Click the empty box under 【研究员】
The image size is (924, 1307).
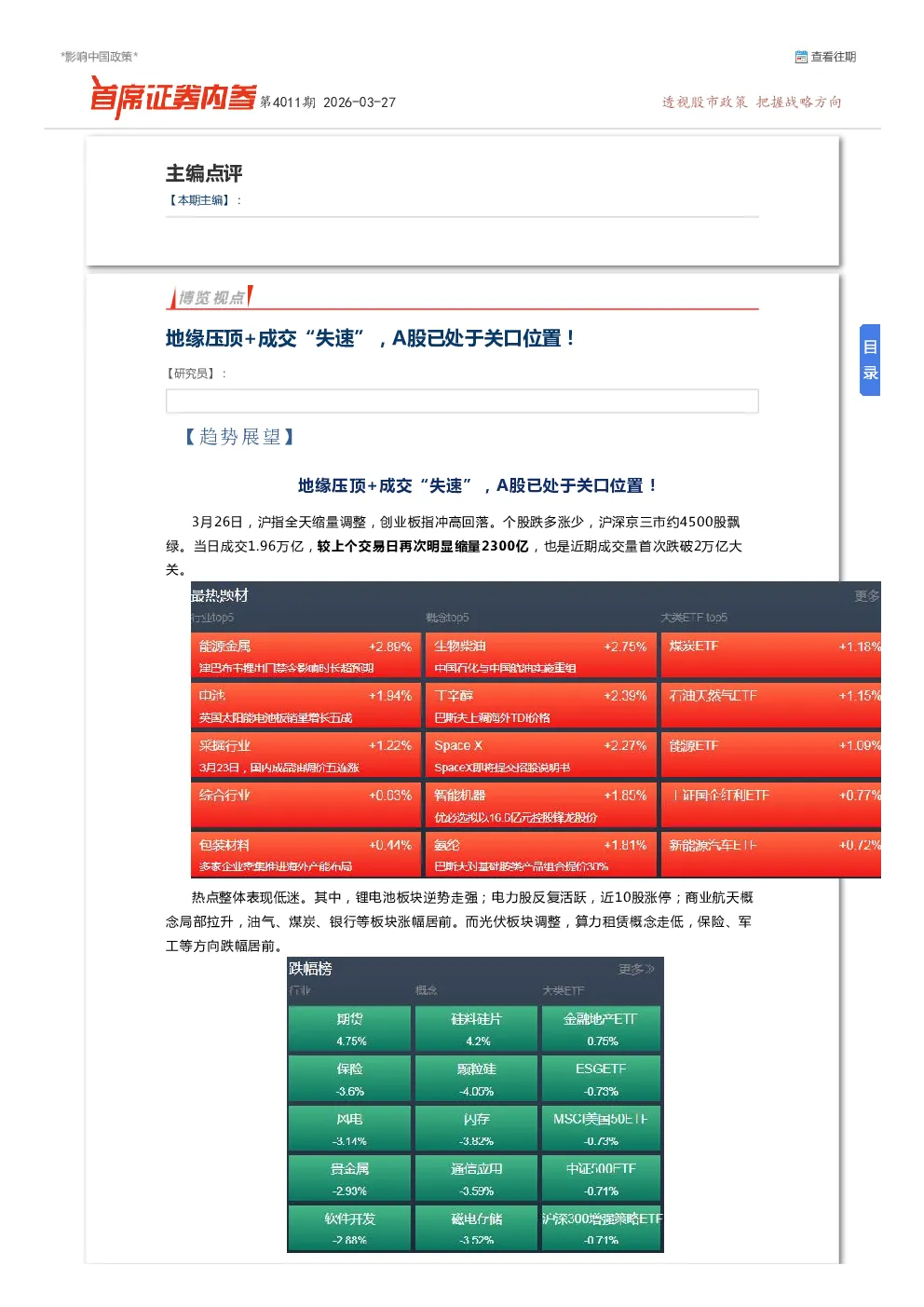(462, 401)
